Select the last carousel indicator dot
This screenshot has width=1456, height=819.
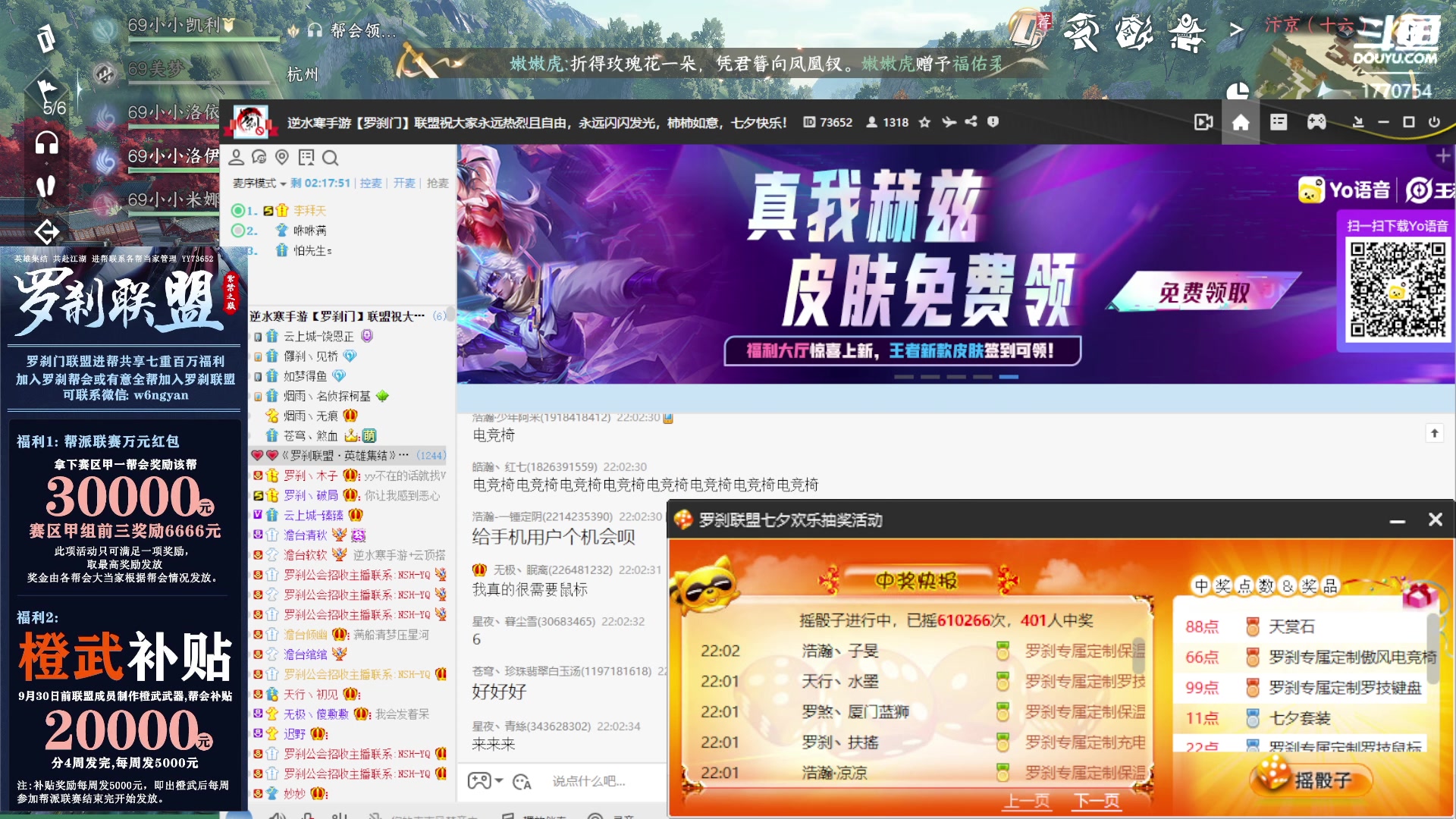1009,376
